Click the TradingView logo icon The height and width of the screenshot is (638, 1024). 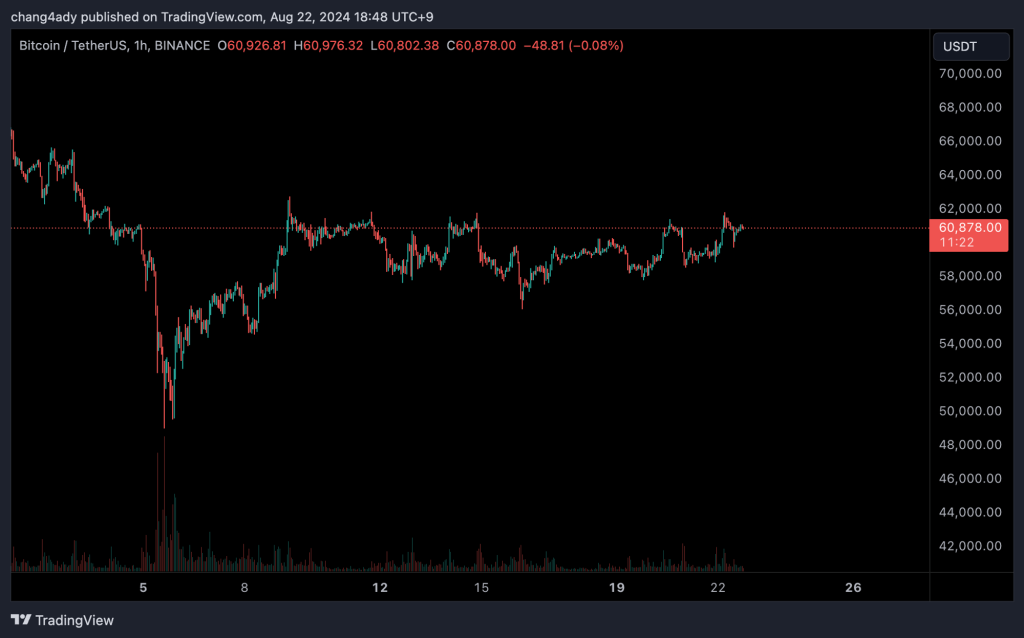pyautogui.click(x=21, y=620)
